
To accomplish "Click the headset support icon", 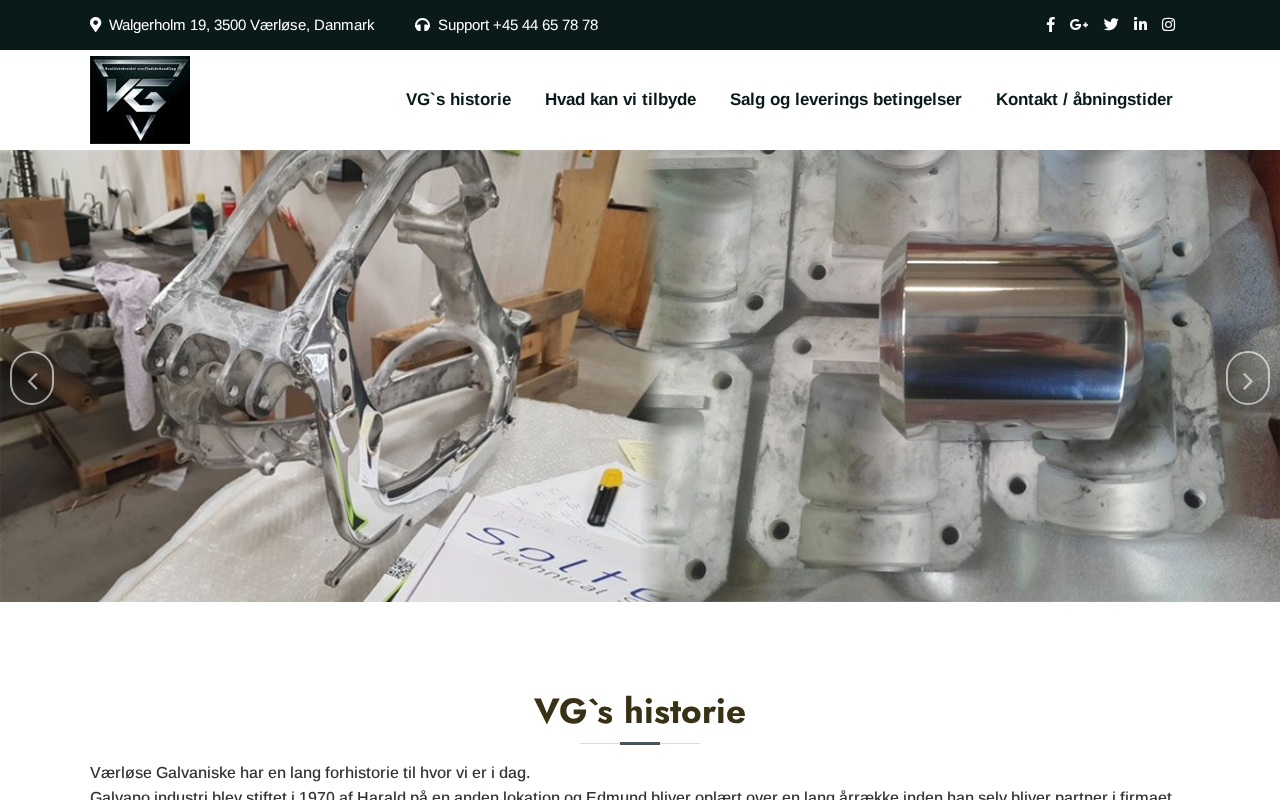I will point(422,25).
